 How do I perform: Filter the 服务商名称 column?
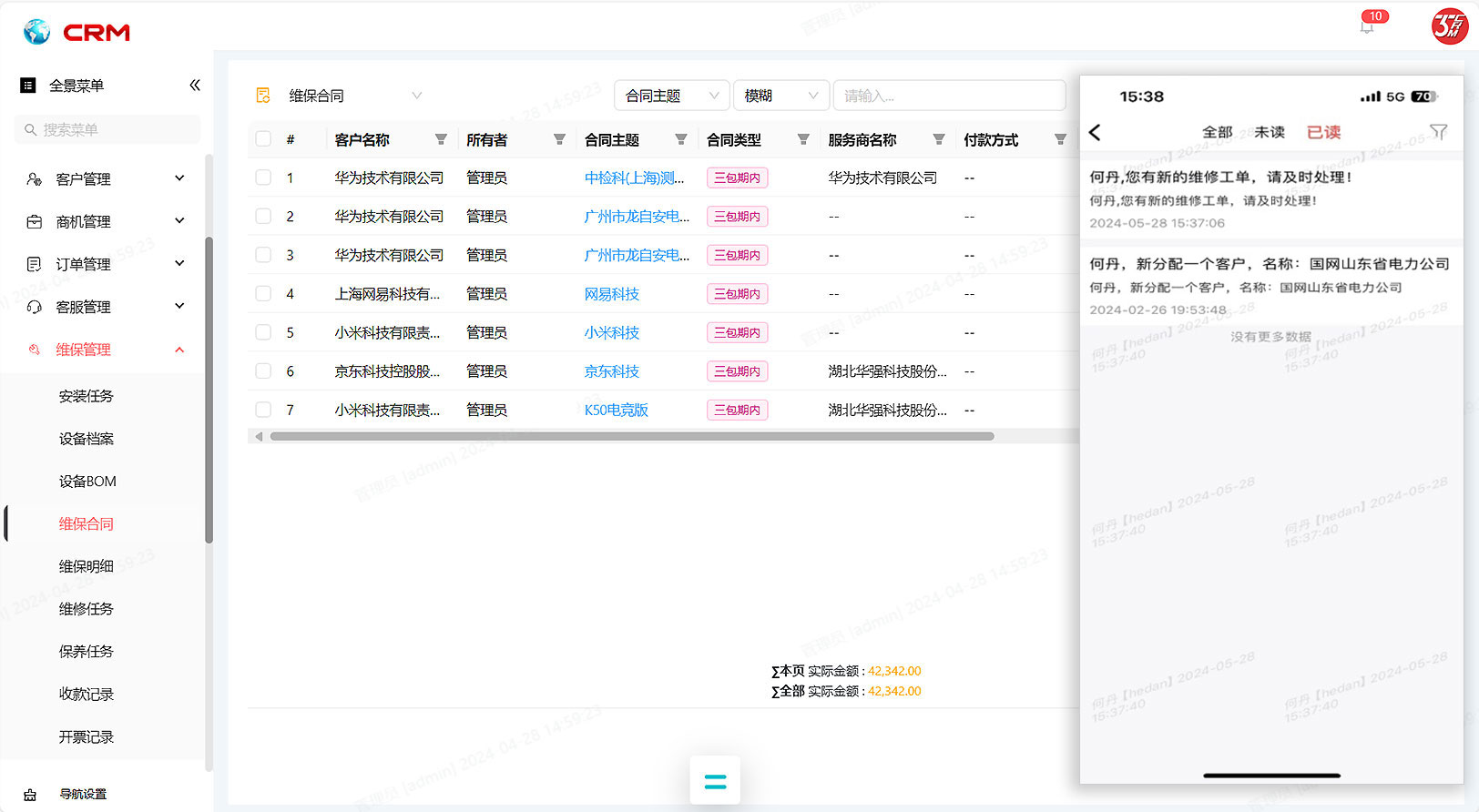pyautogui.click(x=939, y=139)
